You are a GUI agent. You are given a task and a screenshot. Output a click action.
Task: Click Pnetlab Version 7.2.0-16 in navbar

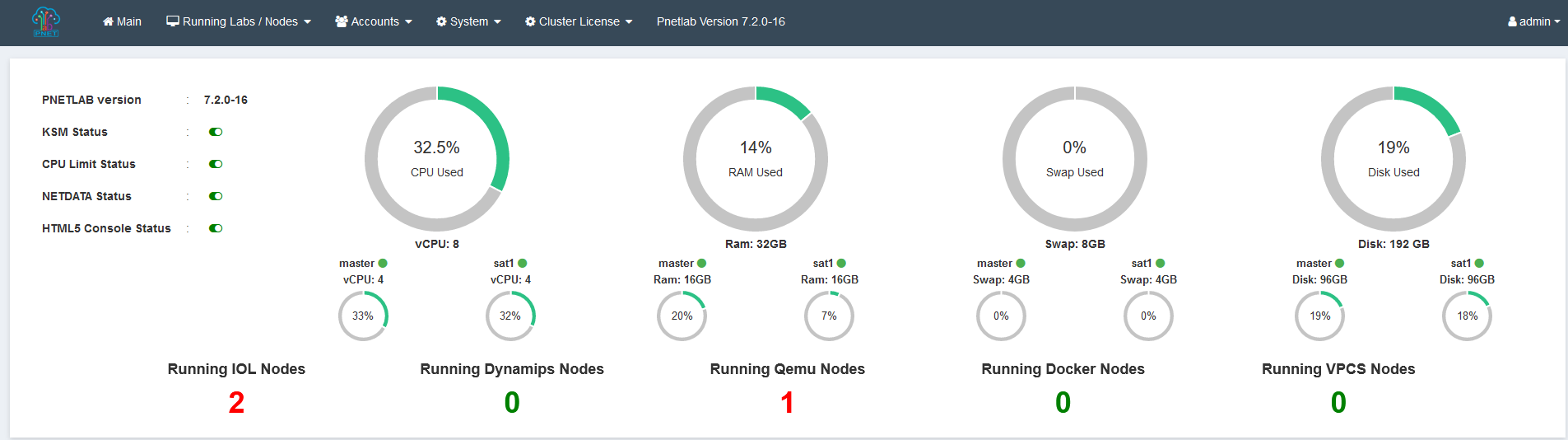pos(721,21)
